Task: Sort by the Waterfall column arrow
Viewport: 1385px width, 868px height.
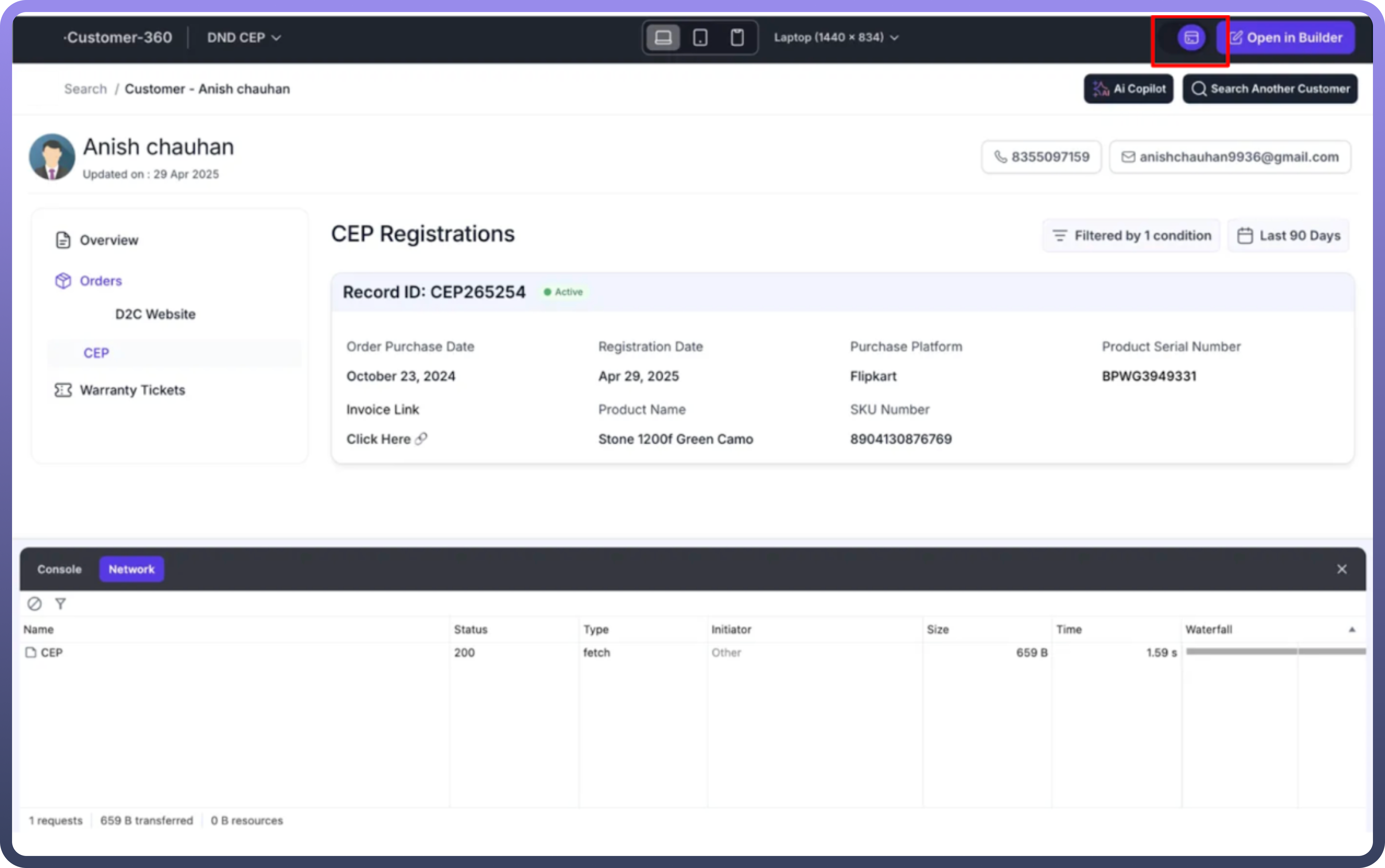Action: (1352, 630)
